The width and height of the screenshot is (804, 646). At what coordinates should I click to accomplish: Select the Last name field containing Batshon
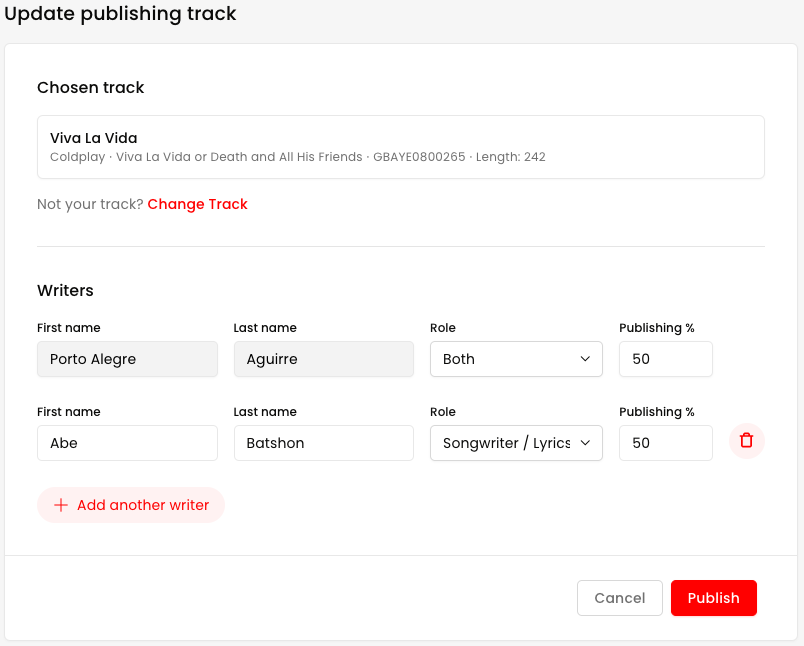coord(323,443)
